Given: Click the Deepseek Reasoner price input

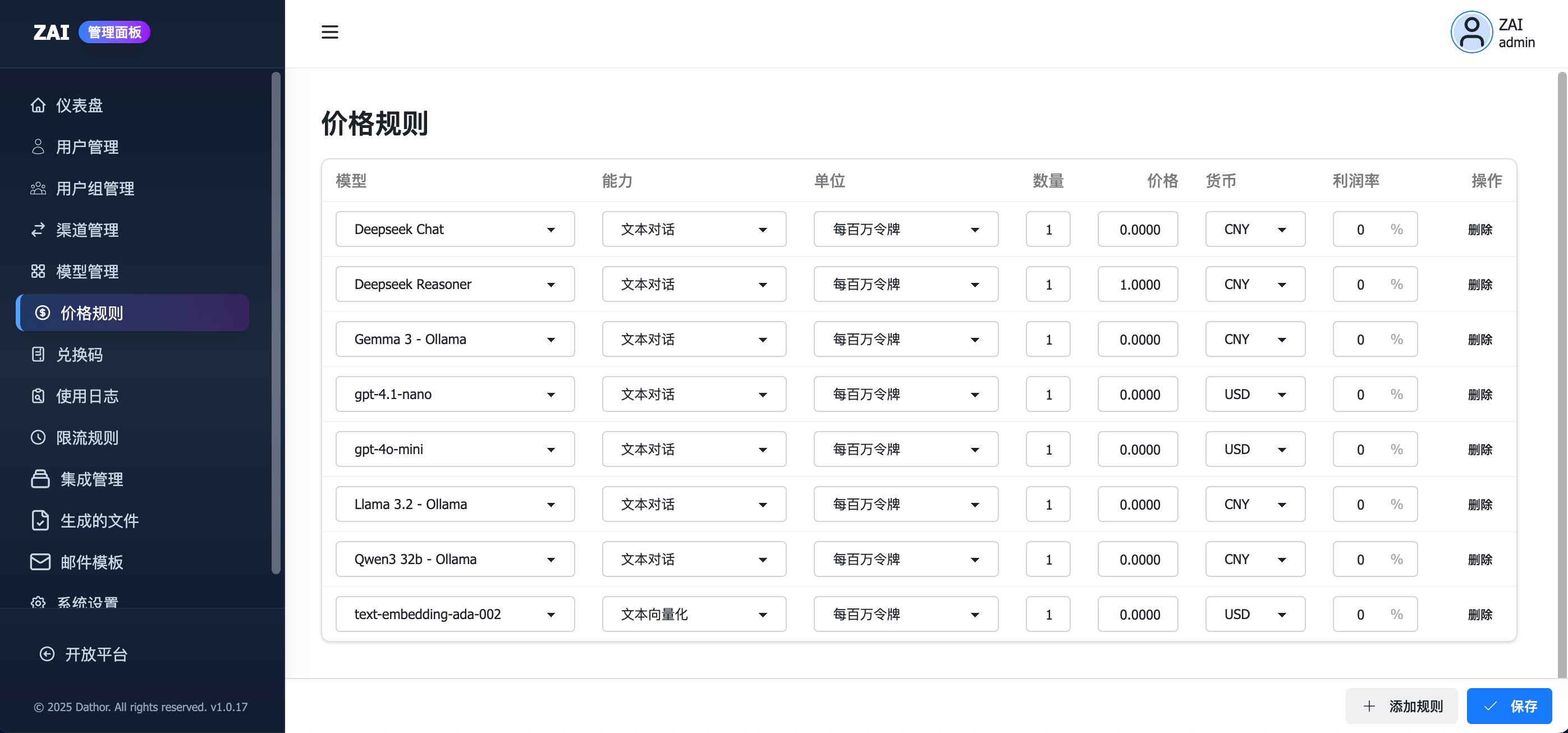Looking at the screenshot, I should coord(1138,285).
